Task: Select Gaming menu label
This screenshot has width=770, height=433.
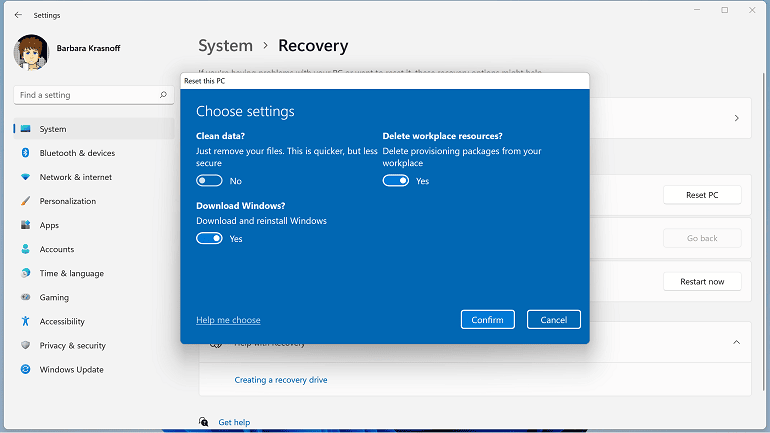Action: click(54, 297)
